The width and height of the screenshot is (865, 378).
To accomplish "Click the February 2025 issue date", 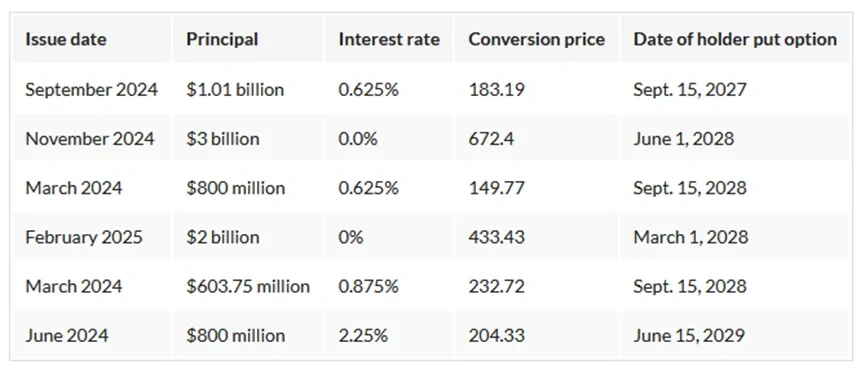I will pos(84,237).
